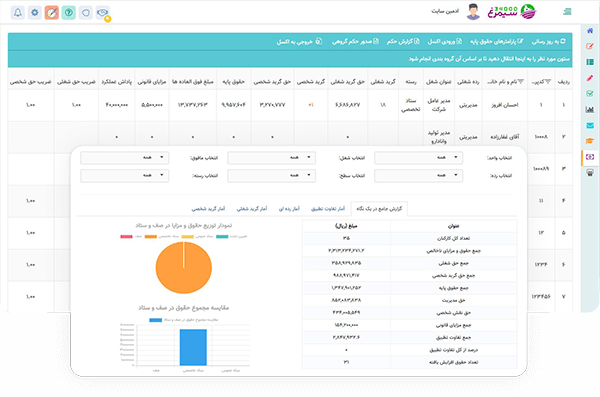This screenshot has width=600, height=397.
Task: Toggle the red صف legend swatch
Action: coord(126,237)
